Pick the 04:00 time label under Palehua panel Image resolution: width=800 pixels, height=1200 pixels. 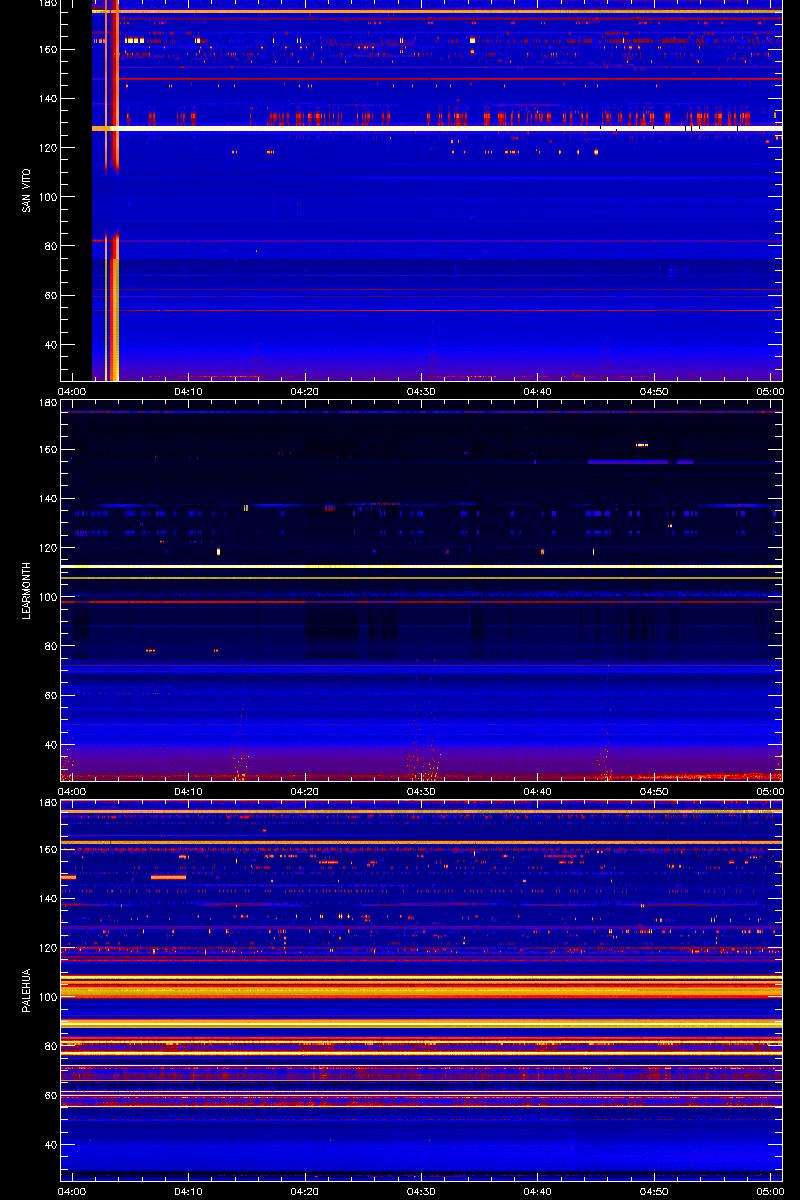[72, 1191]
